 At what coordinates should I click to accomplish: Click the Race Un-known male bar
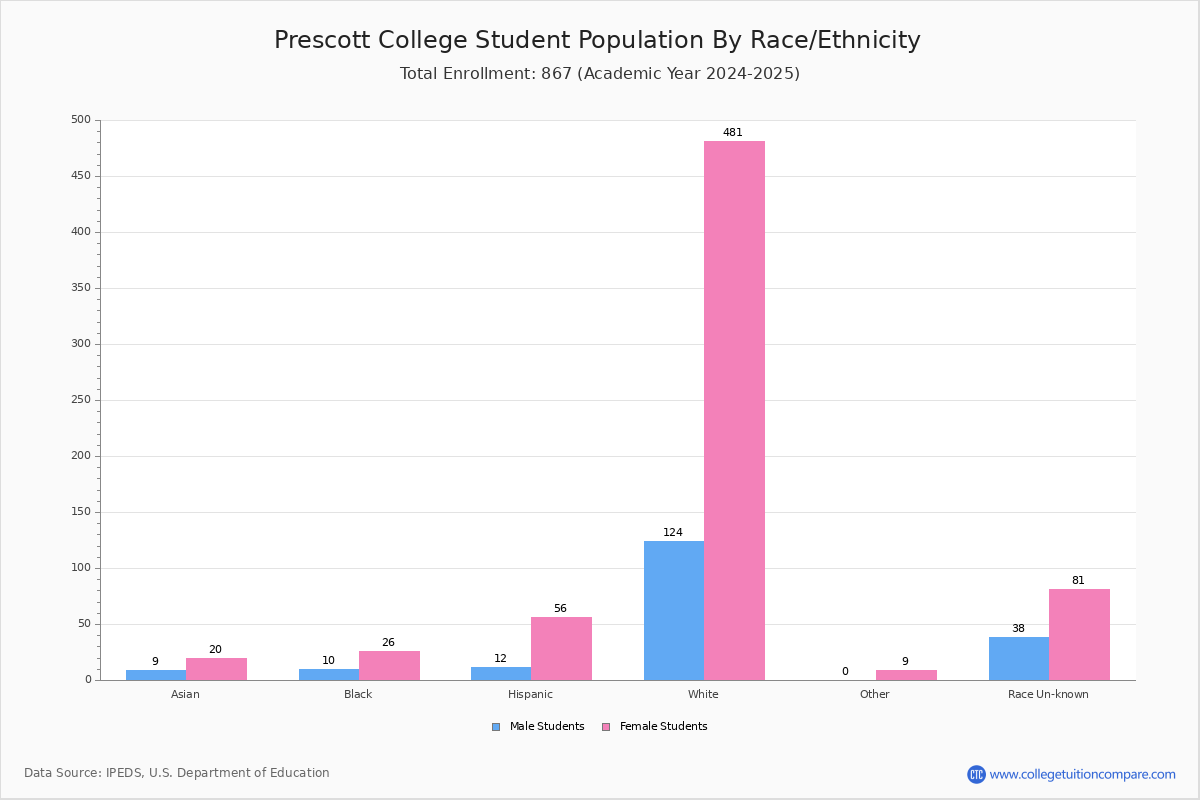1019,658
